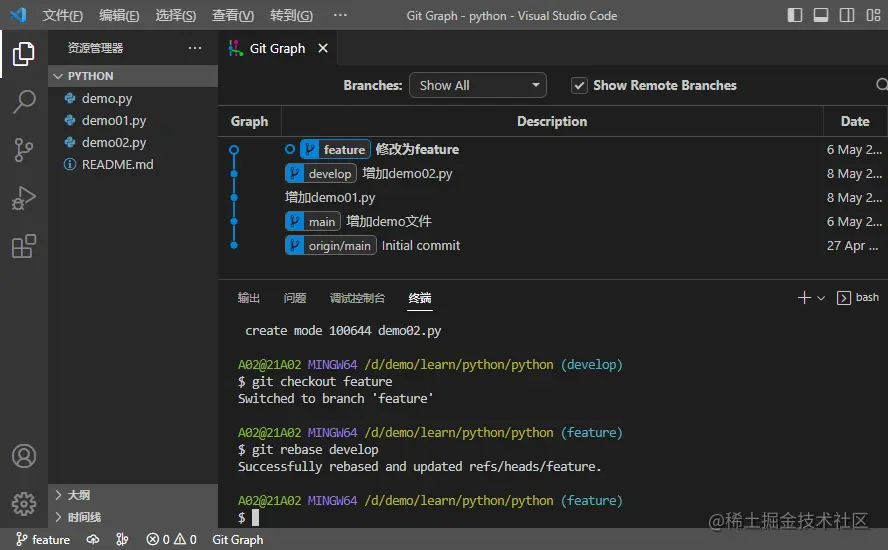Click errors and warnings status indicator
This screenshot has height=550, width=888.
point(172,540)
